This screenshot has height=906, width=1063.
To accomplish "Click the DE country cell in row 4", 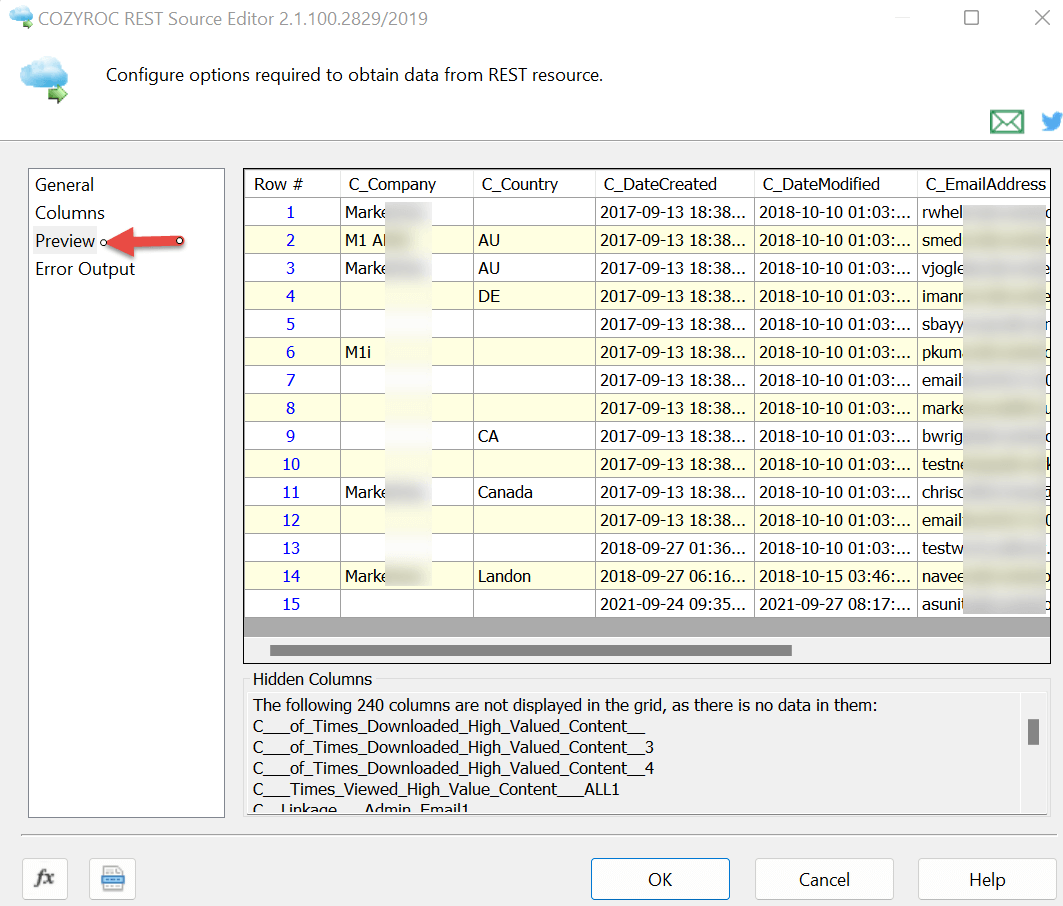I will 534,296.
